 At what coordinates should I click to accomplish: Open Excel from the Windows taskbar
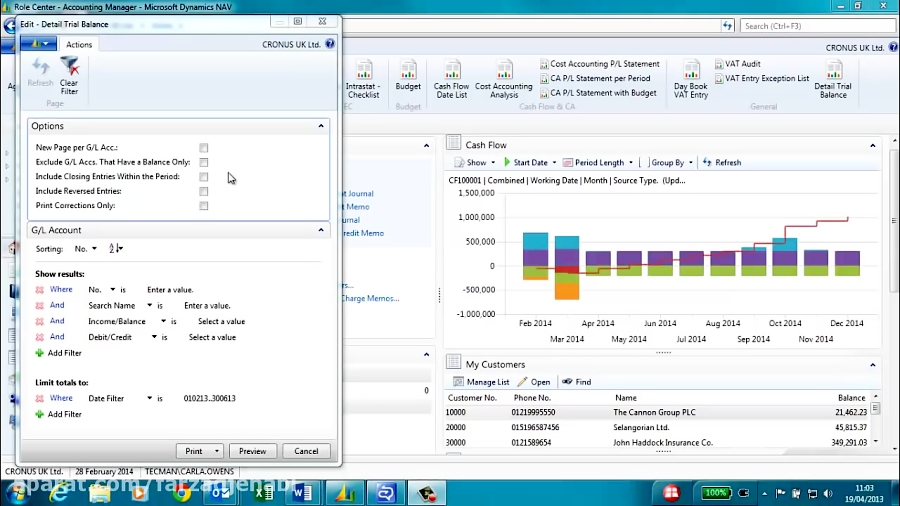(x=263, y=493)
